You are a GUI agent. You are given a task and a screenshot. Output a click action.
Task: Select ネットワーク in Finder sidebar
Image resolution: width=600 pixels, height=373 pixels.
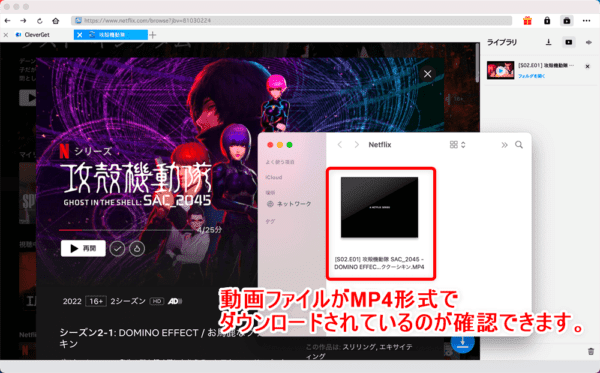(x=289, y=204)
